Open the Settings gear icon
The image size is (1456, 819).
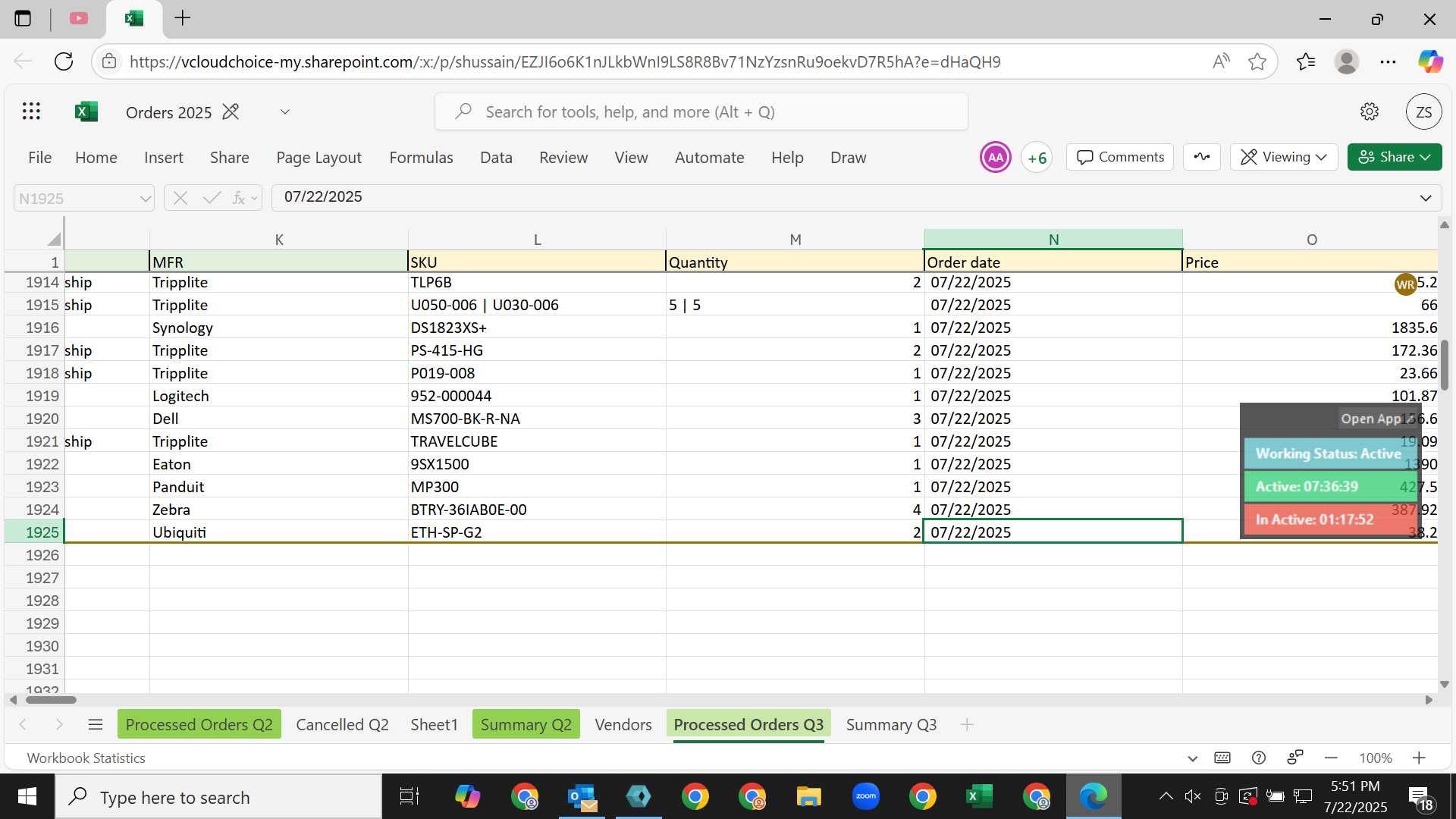[x=1369, y=111]
